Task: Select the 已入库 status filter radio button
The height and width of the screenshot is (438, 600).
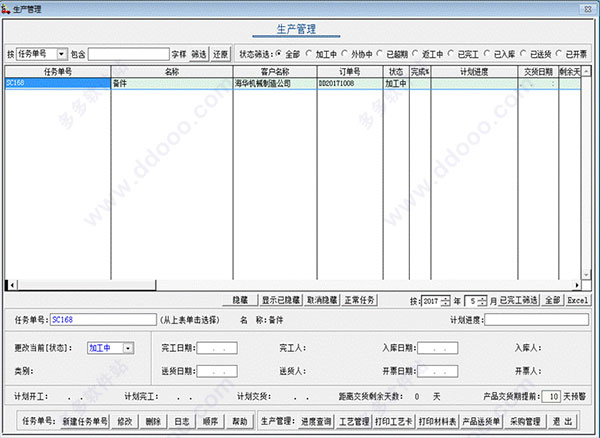Action: click(x=487, y=54)
